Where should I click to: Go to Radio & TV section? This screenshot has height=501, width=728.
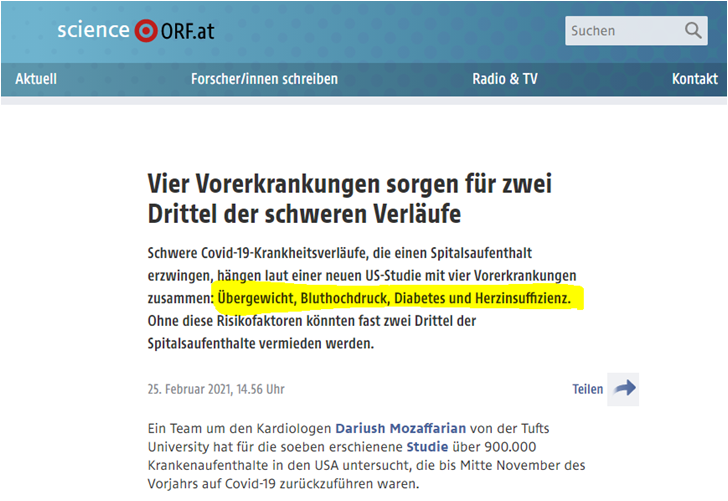point(505,79)
